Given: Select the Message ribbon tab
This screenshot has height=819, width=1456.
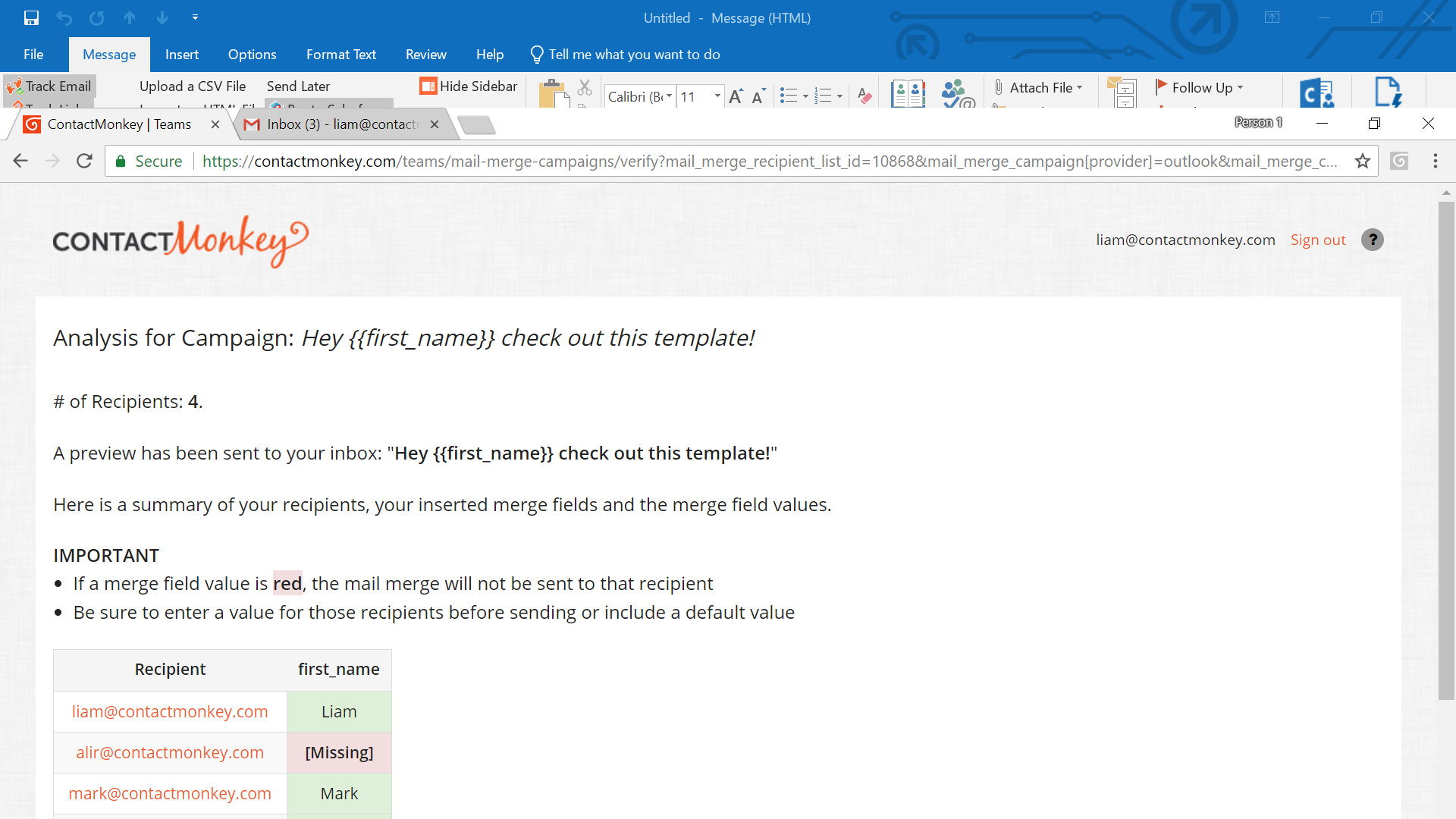Looking at the screenshot, I should pos(109,55).
